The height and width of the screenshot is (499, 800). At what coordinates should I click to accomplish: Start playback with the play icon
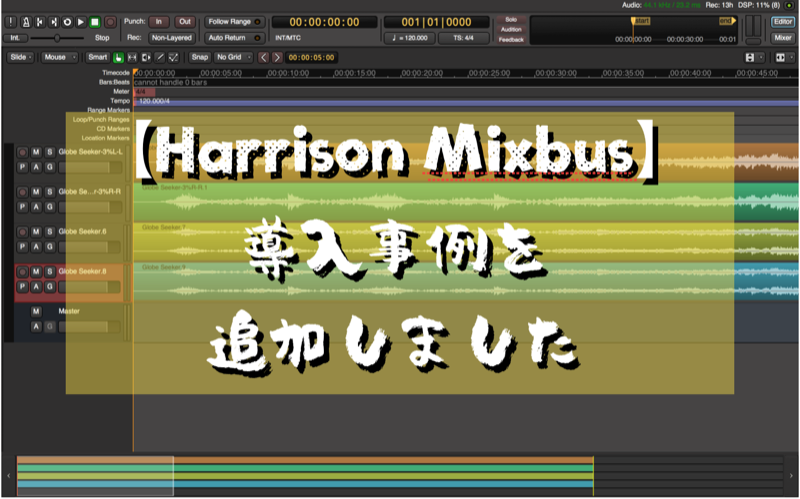(81, 22)
